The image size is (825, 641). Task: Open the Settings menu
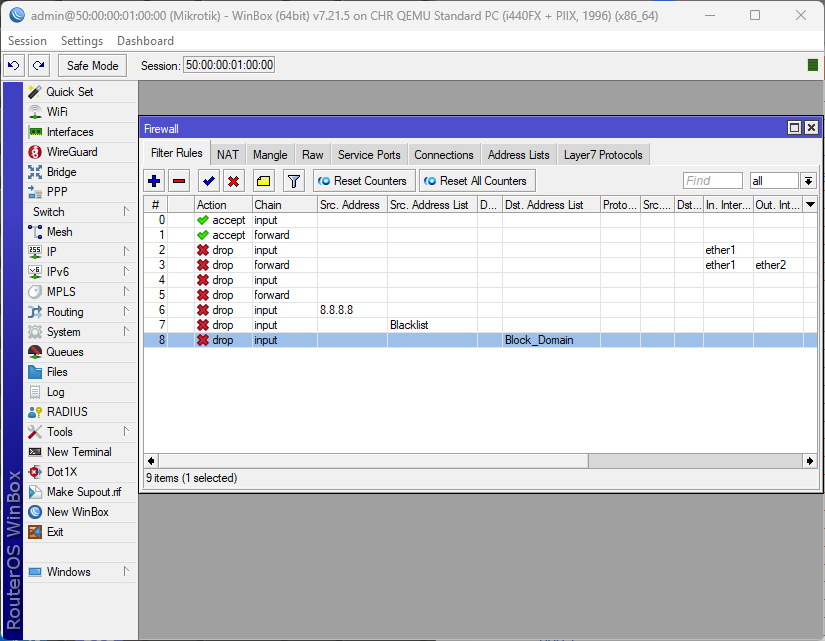click(x=82, y=41)
